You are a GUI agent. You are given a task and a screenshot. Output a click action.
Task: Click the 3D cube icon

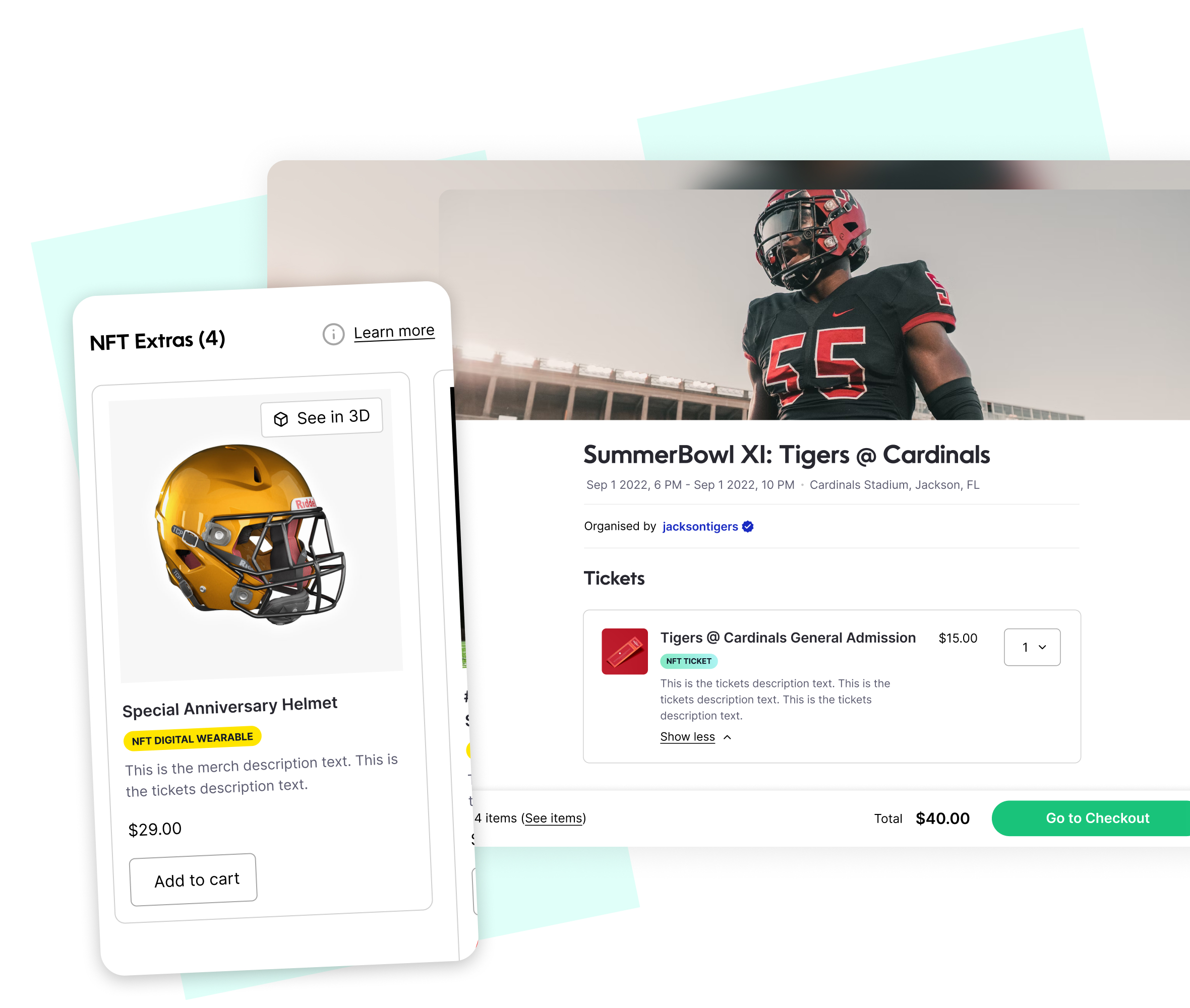coord(281,419)
